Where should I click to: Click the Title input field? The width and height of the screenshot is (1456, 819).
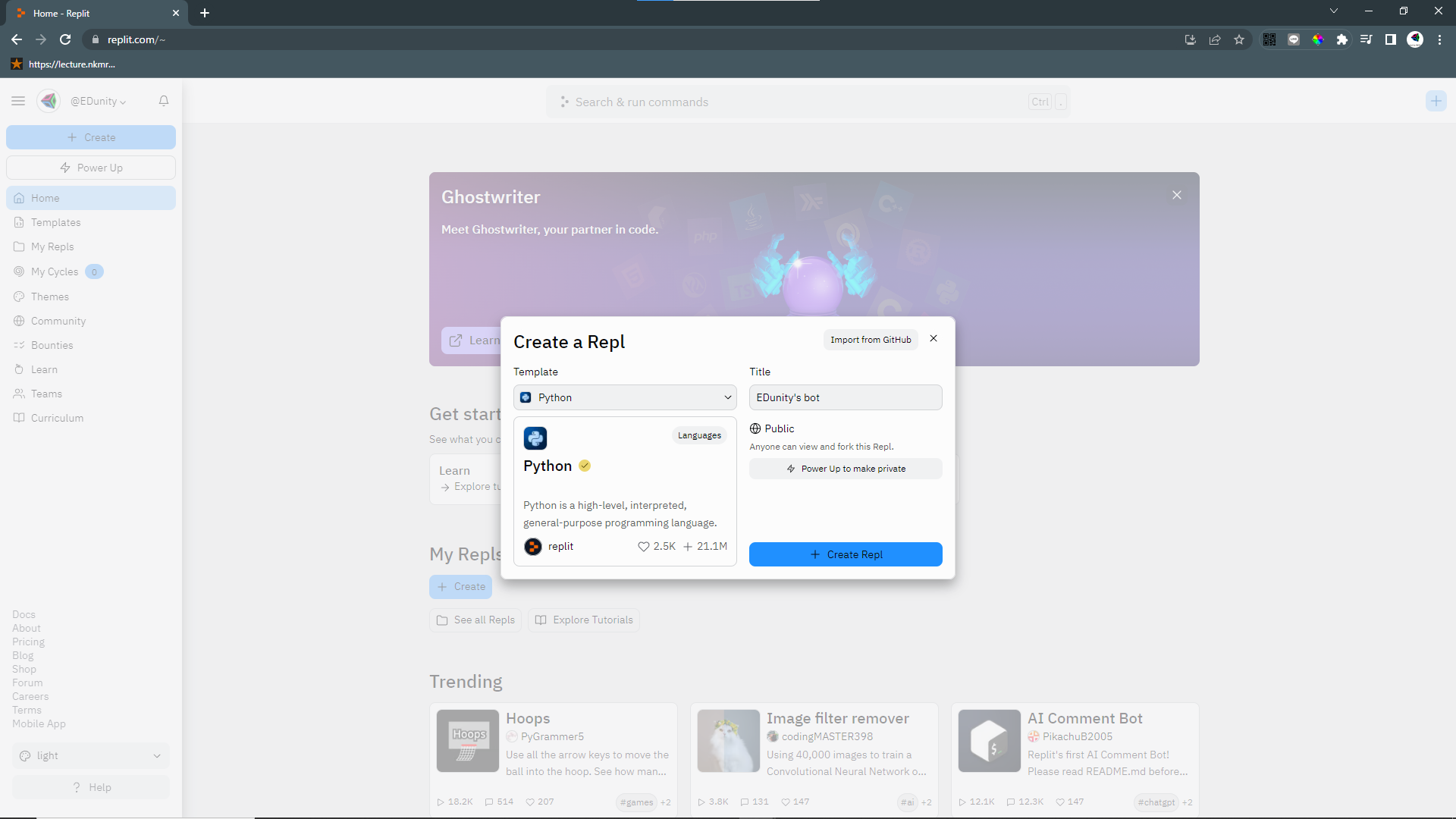846,397
